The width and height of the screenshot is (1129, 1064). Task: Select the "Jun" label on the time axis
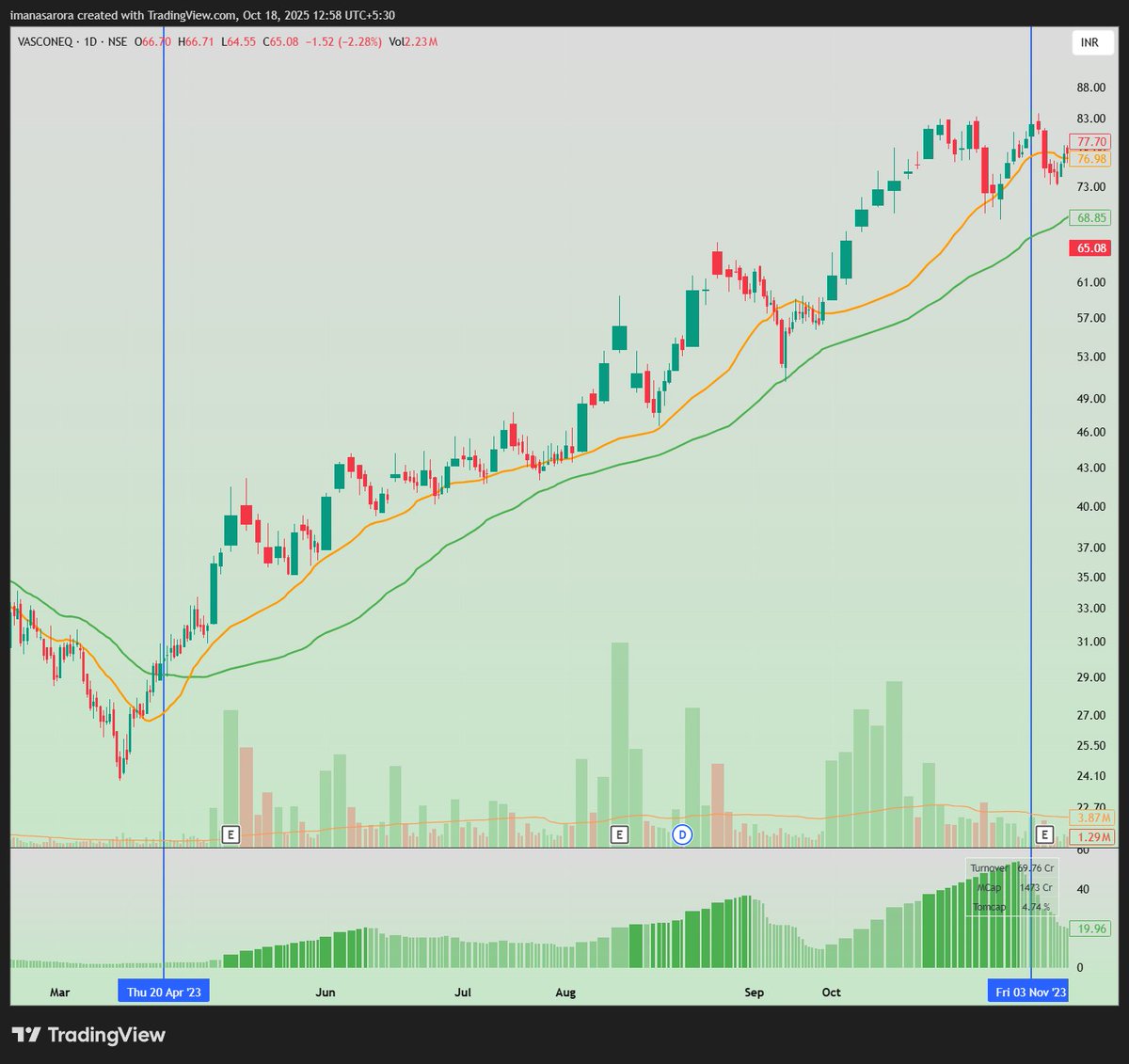point(326,993)
